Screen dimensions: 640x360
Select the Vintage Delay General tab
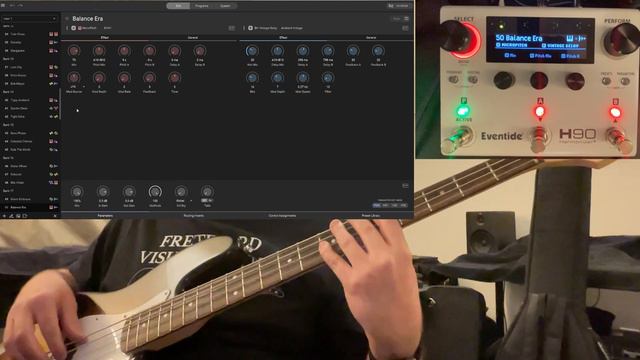(x=371, y=38)
